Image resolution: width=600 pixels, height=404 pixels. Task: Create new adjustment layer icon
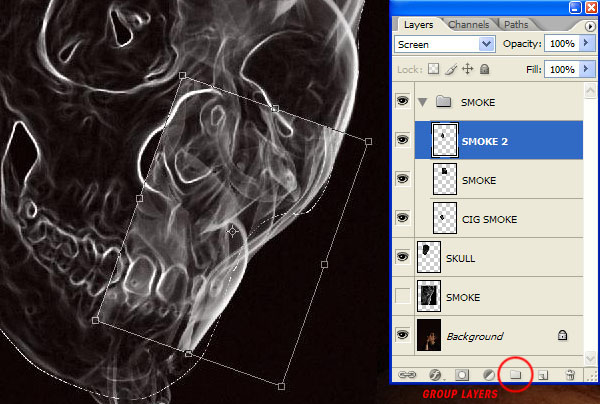click(489, 375)
